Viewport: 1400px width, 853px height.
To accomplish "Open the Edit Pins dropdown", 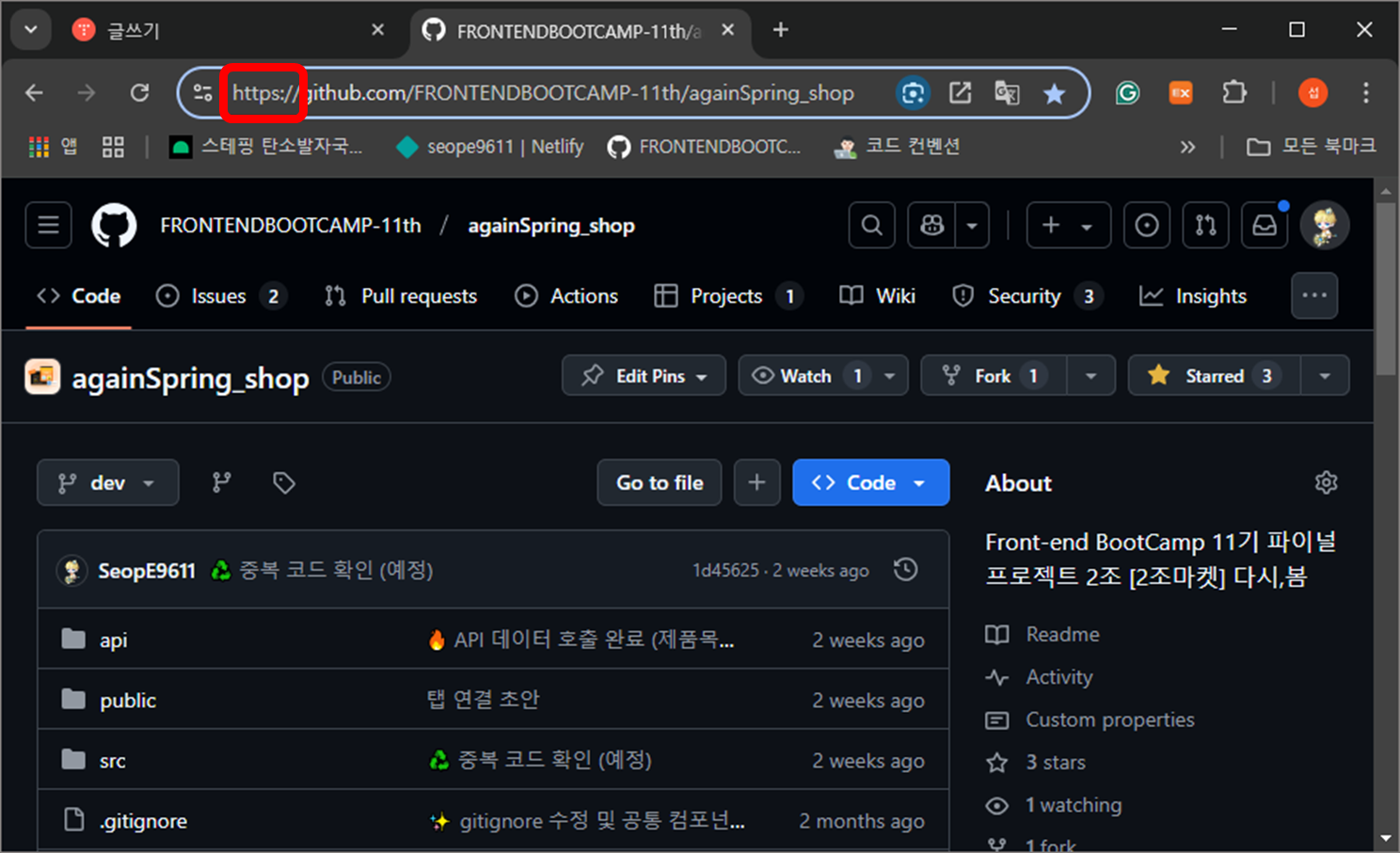I will pyautogui.click(x=644, y=376).
